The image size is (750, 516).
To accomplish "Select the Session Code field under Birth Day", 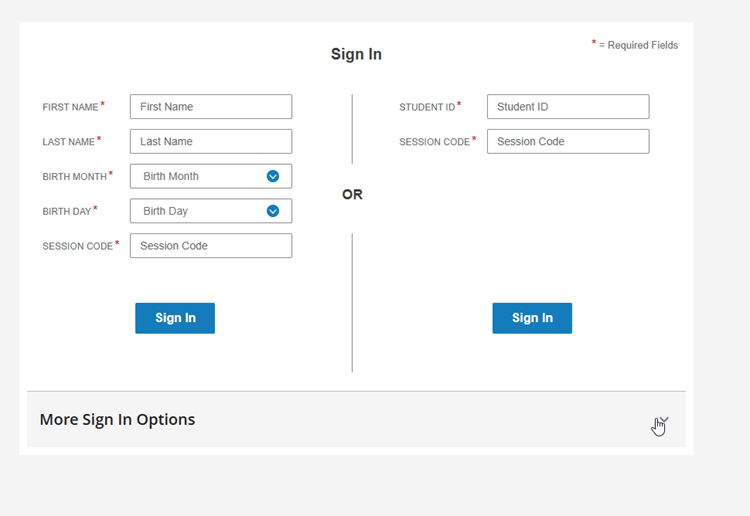I will pos(211,246).
